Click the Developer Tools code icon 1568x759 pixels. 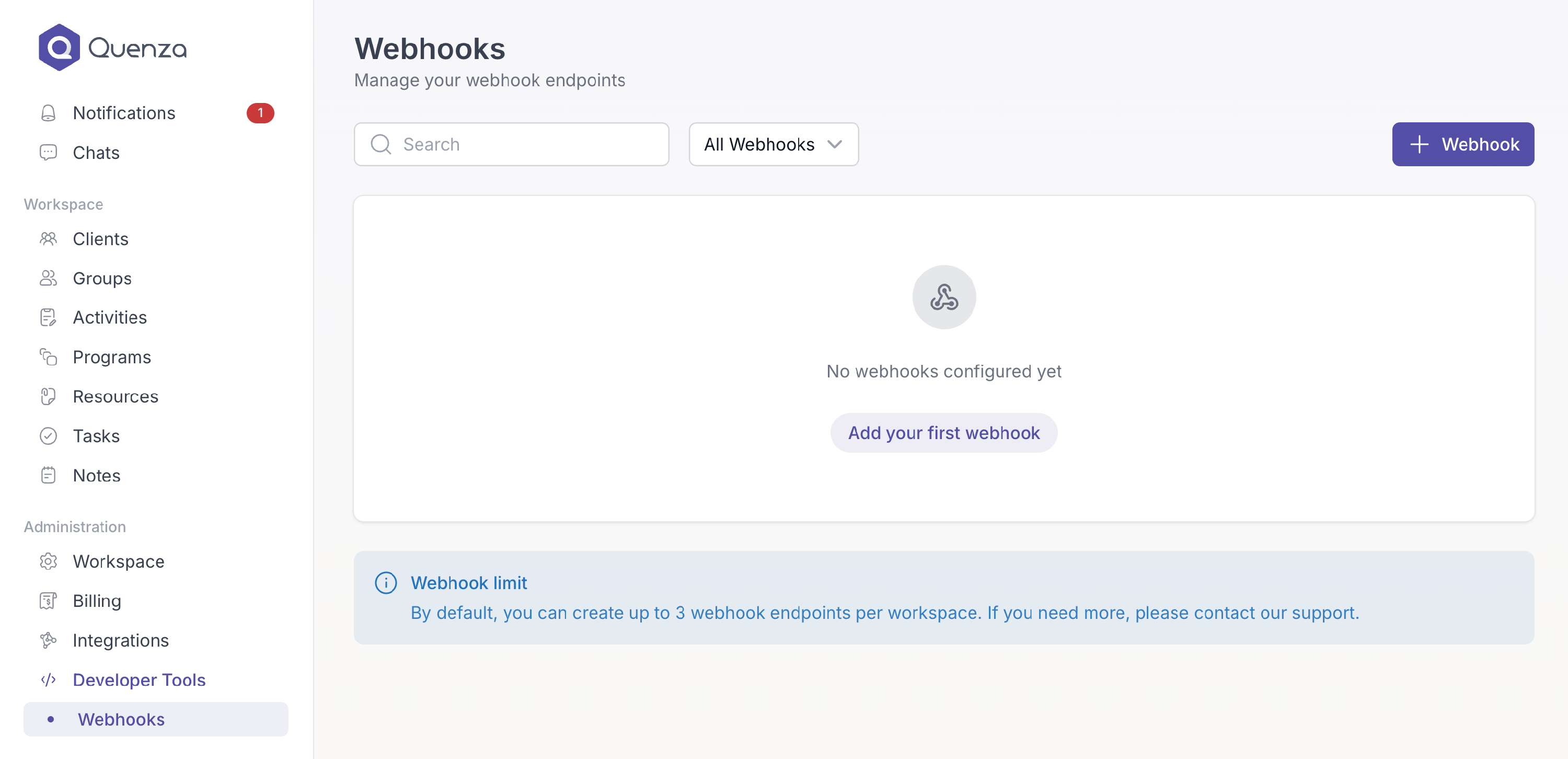(48, 680)
